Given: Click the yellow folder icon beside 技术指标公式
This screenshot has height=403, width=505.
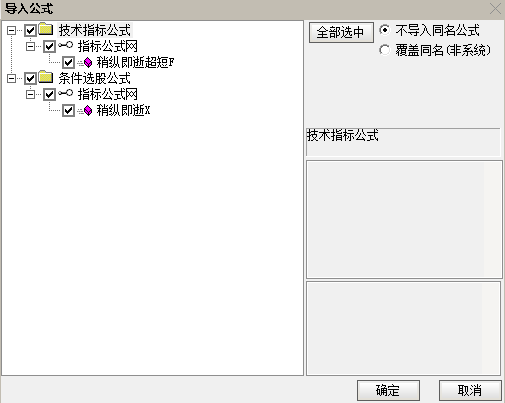Looking at the screenshot, I should point(46,29).
